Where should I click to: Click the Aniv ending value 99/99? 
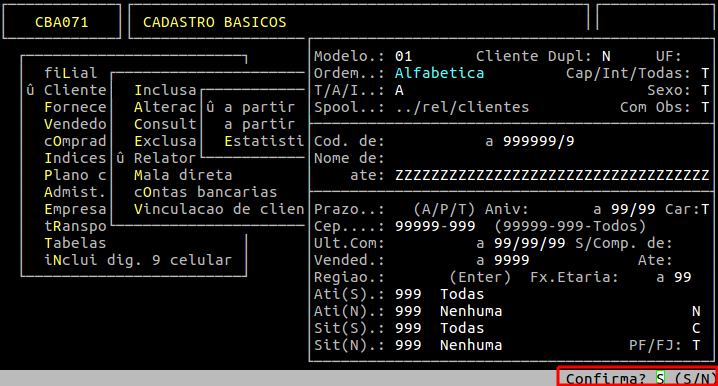click(x=633, y=209)
